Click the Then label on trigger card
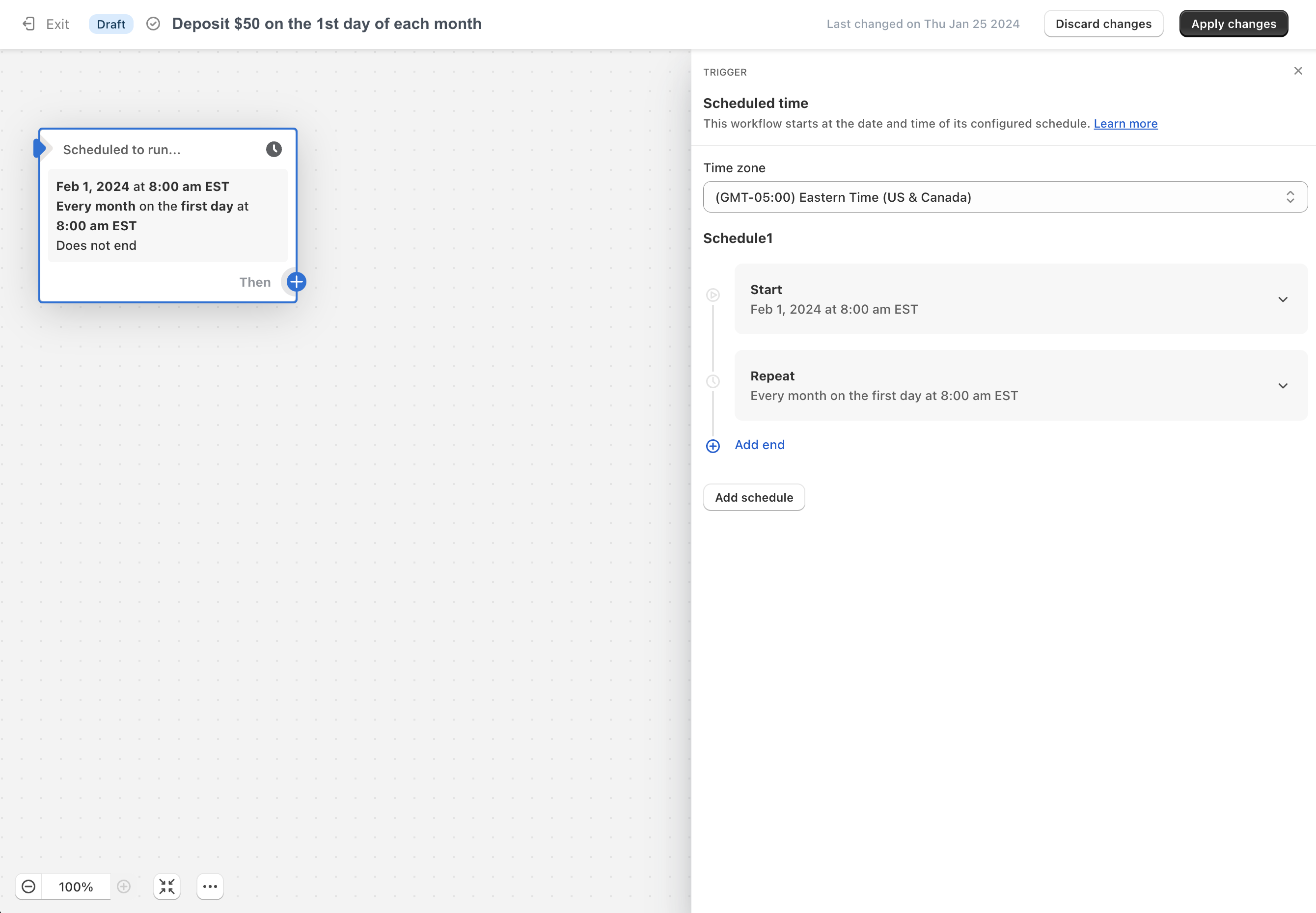Image resolution: width=1316 pixels, height=913 pixels. pyautogui.click(x=255, y=282)
